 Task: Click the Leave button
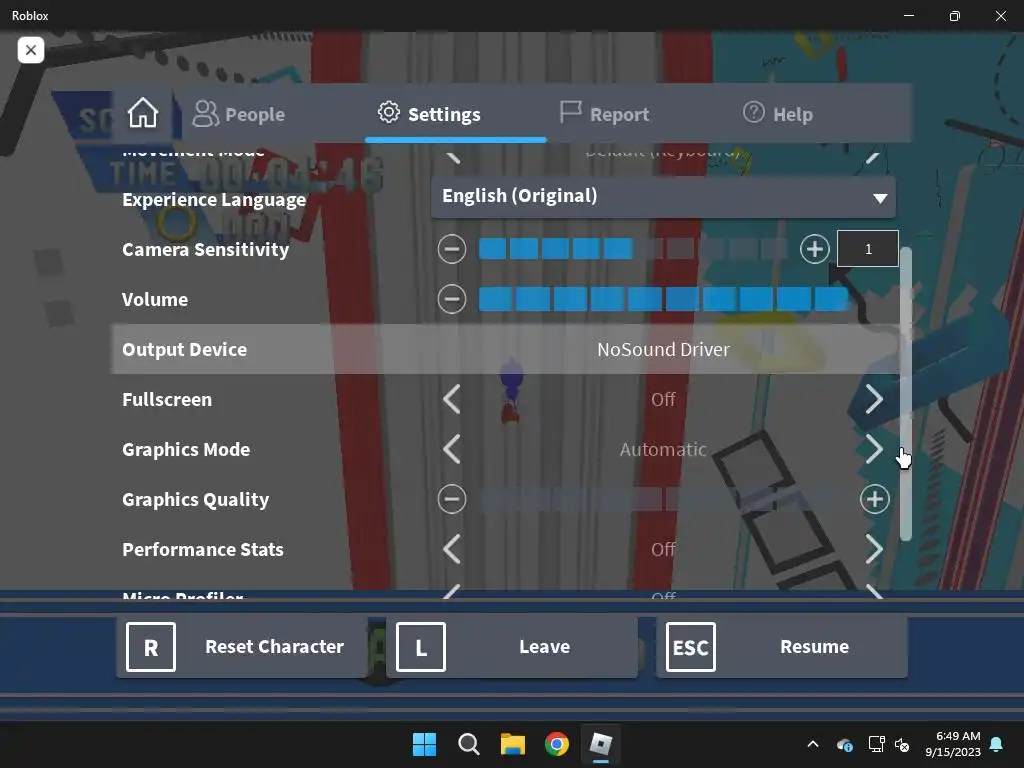(512, 647)
